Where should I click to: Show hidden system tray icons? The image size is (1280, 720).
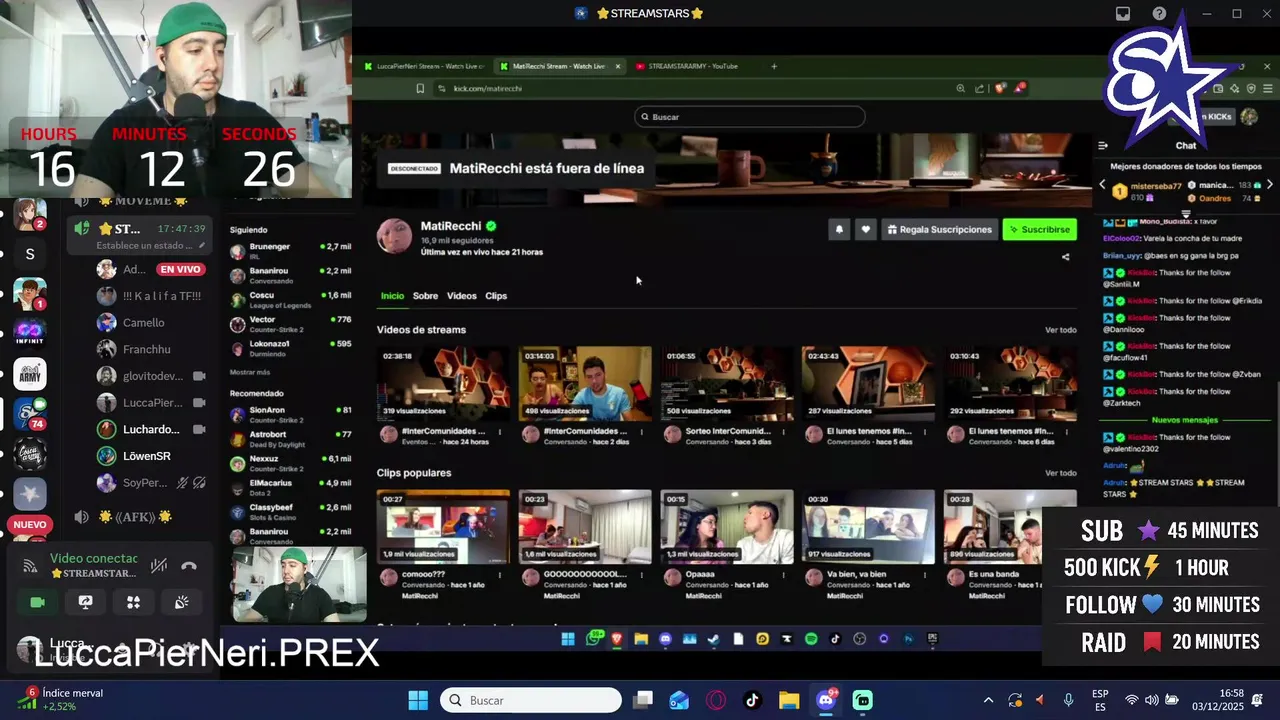(989, 700)
